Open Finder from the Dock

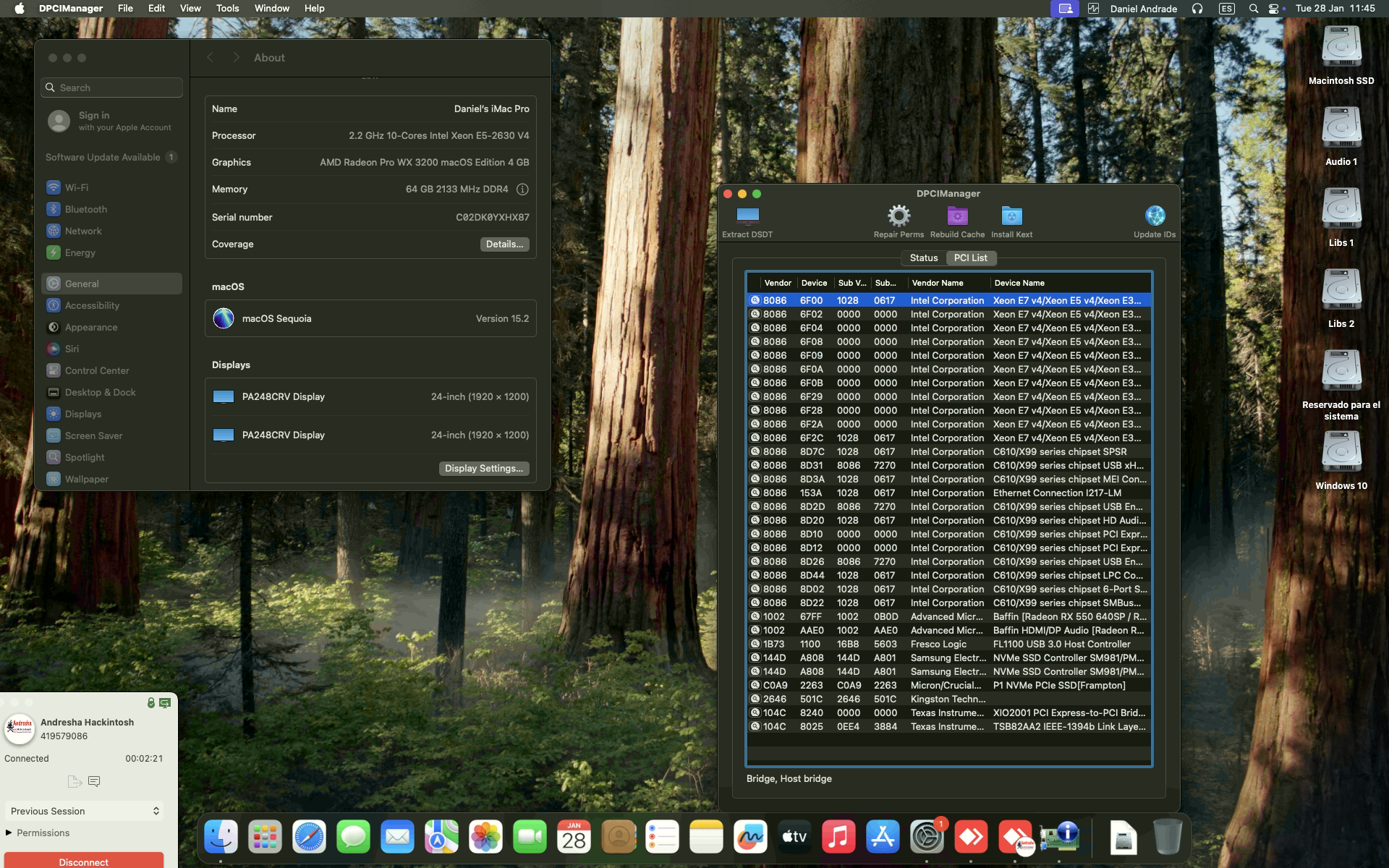[221, 837]
